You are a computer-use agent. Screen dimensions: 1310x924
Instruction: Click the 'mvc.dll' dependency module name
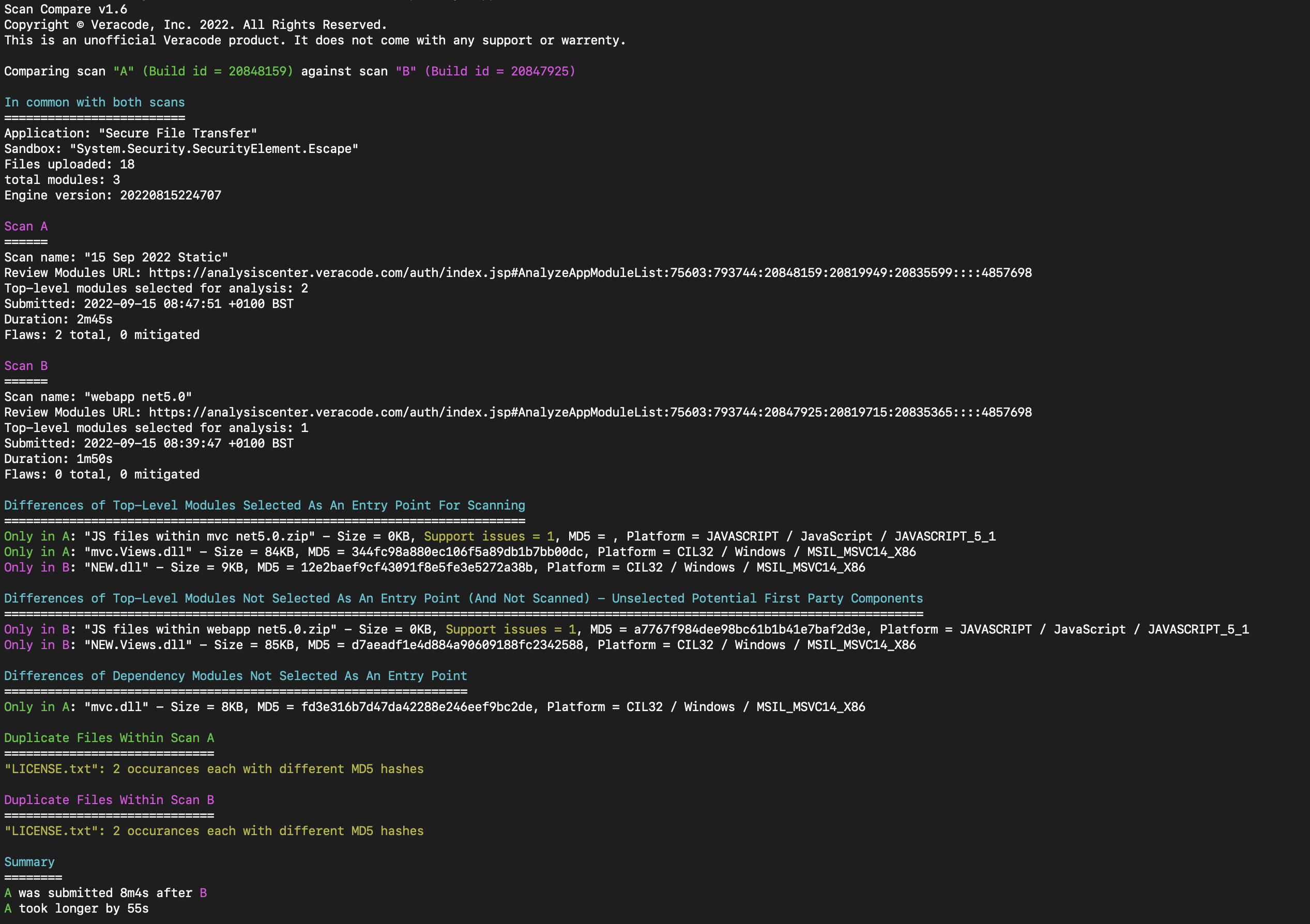[116, 707]
